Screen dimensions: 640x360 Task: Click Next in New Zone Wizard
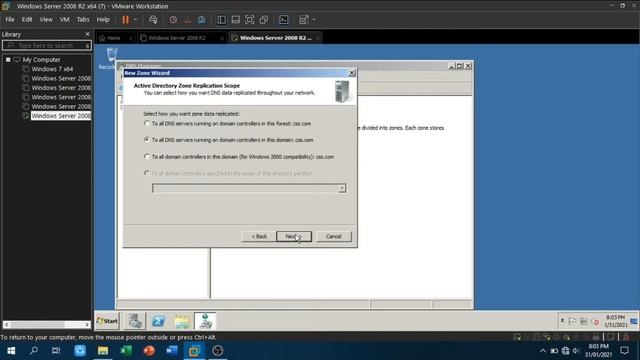pyautogui.click(x=294, y=236)
